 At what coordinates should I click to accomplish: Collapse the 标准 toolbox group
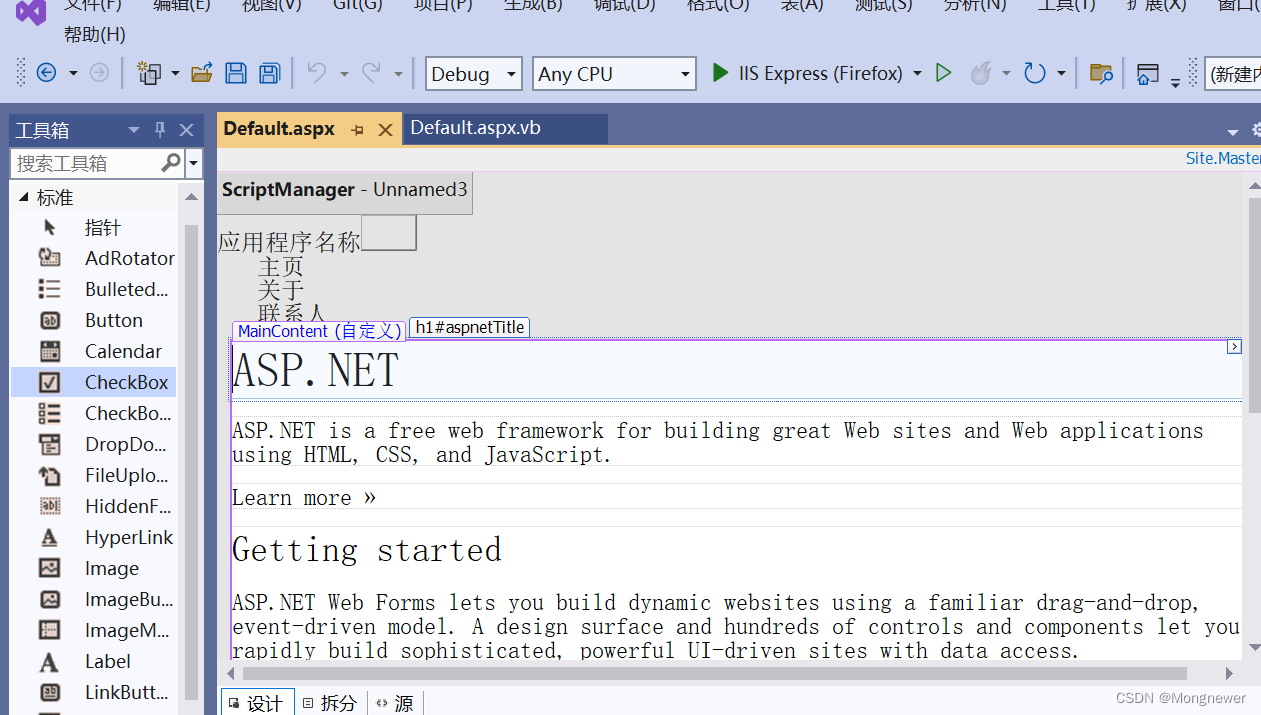(x=23, y=197)
